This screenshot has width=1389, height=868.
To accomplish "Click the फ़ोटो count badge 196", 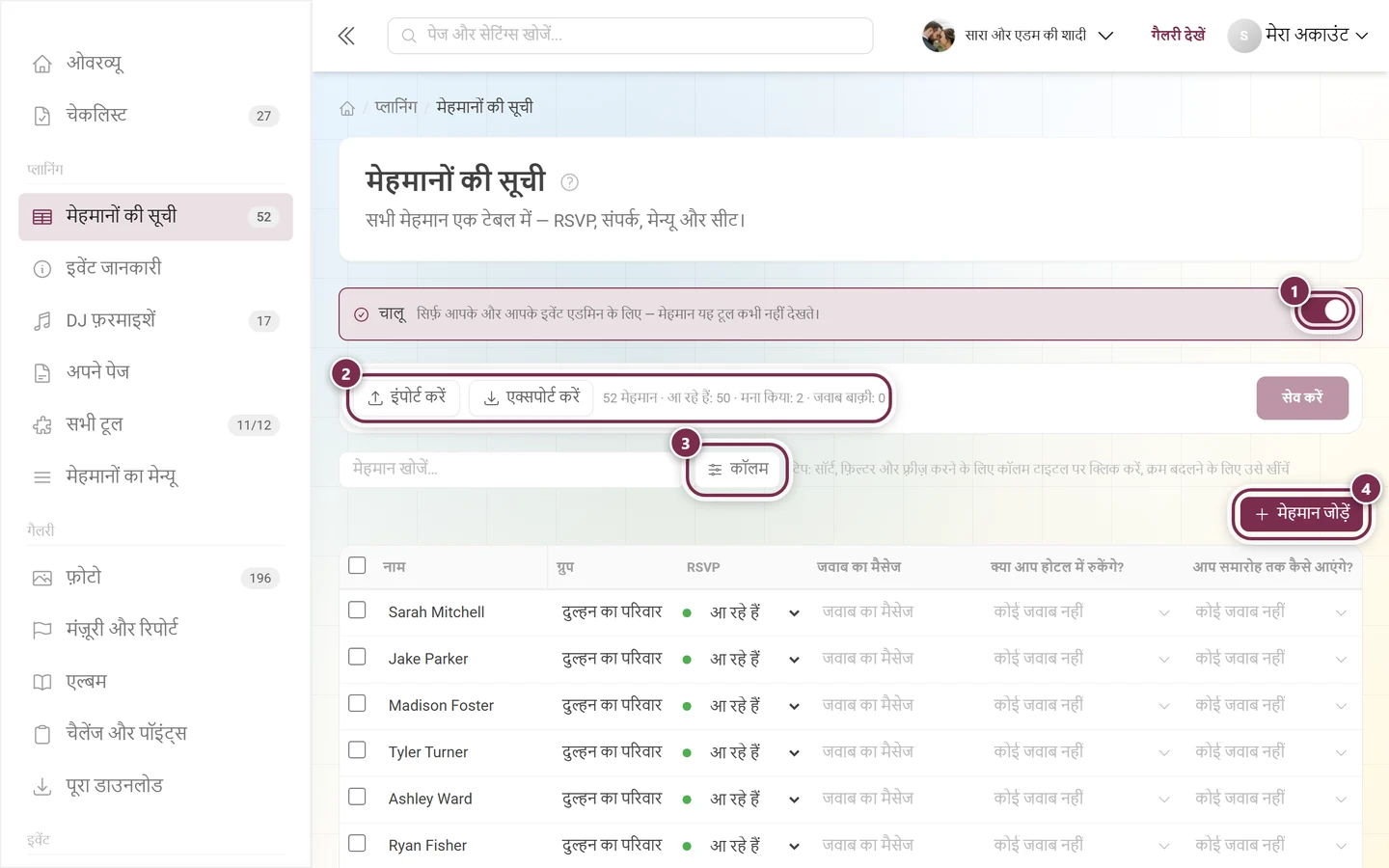I will coord(260,579).
